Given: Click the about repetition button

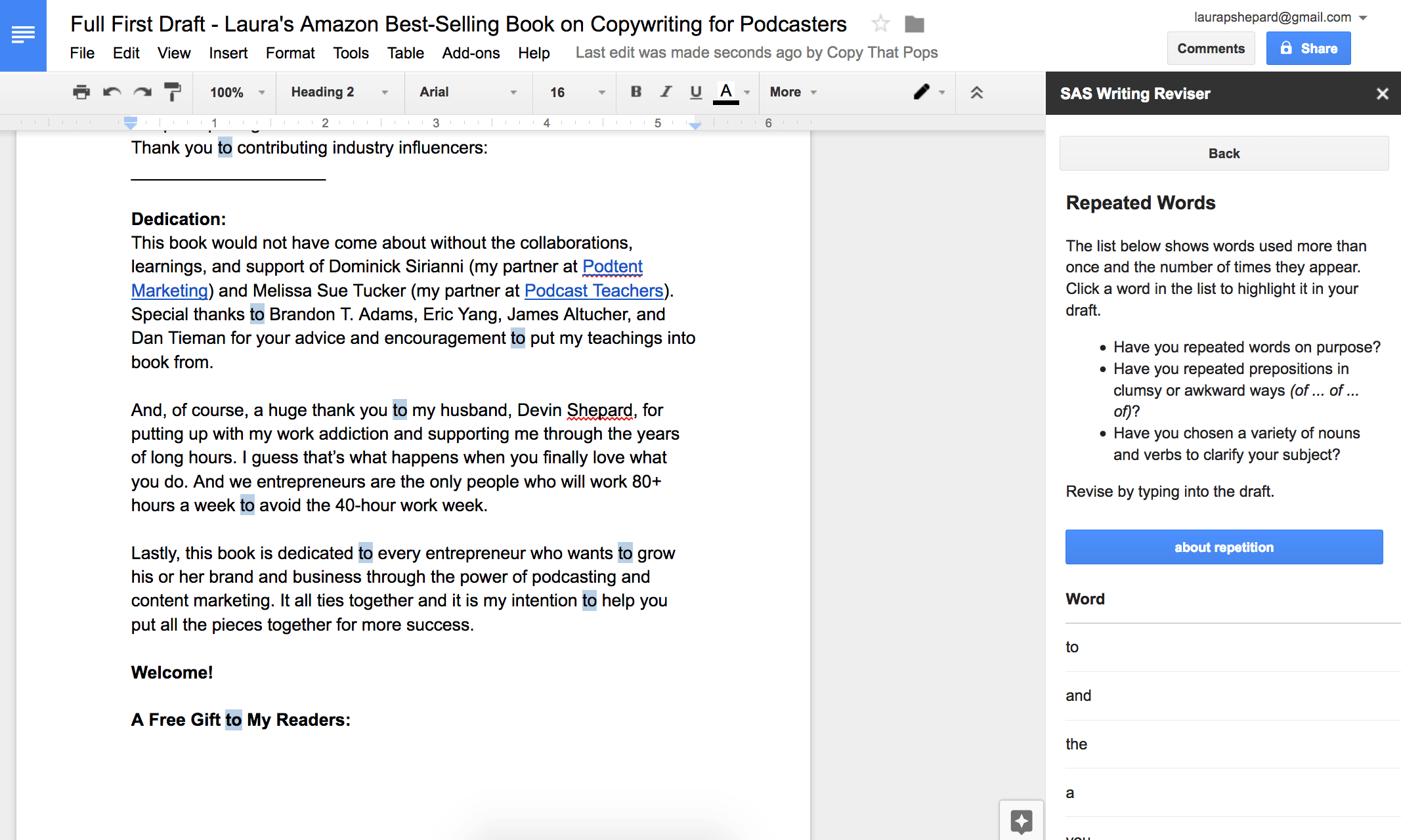Looking at the screenshot, I should pyautogui.click(x=1223, y=547).
